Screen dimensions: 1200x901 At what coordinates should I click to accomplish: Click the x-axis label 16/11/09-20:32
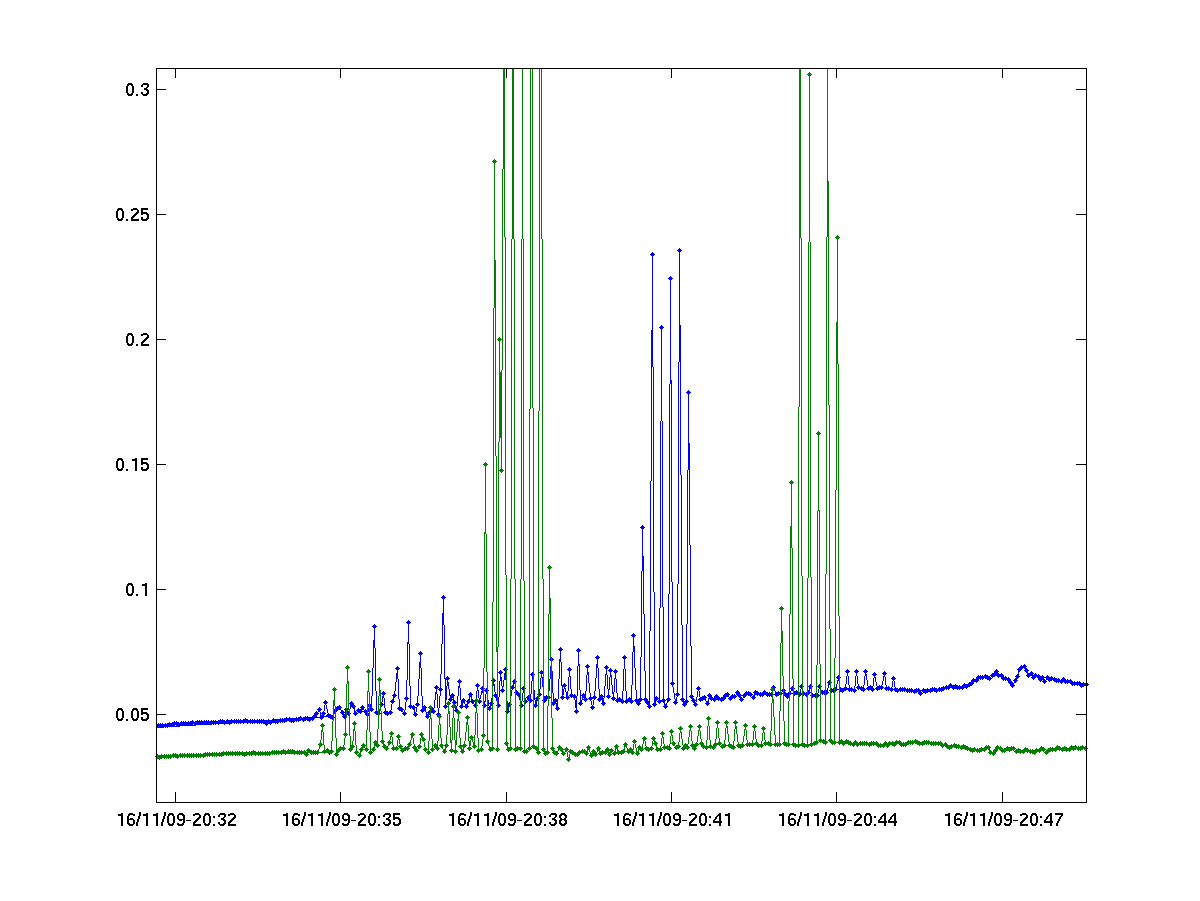176,820
